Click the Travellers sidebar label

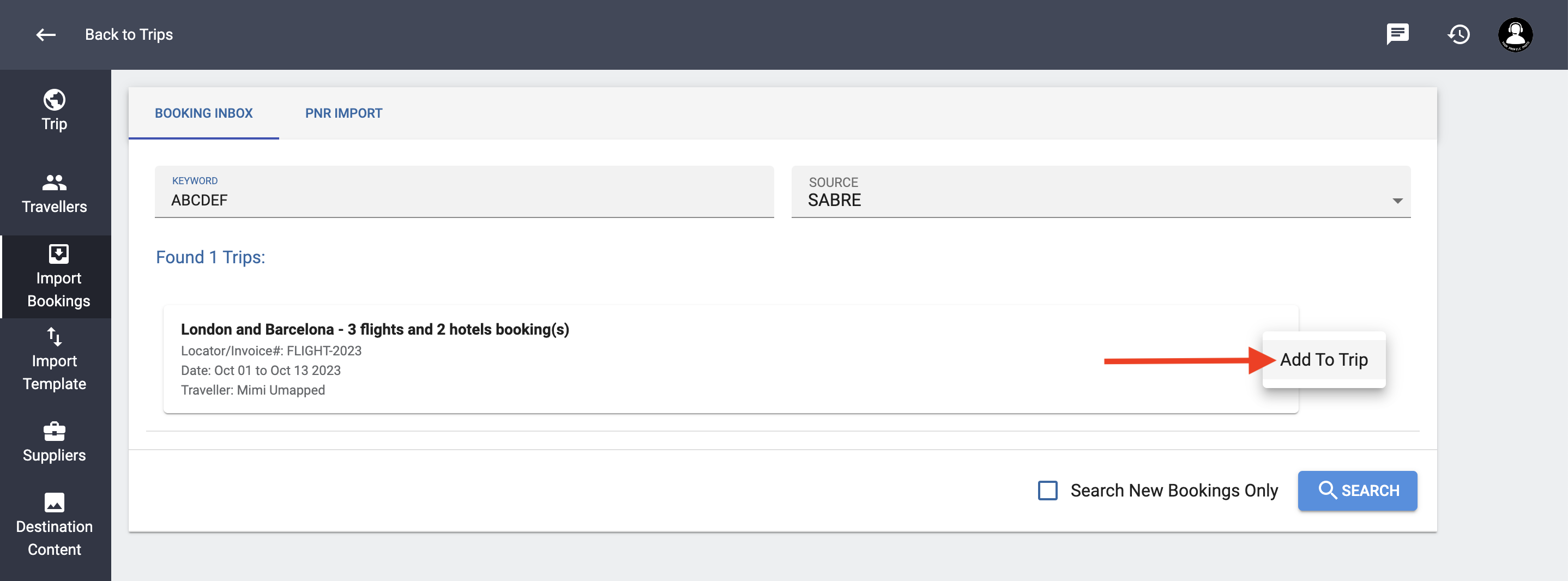coord(54,207)
